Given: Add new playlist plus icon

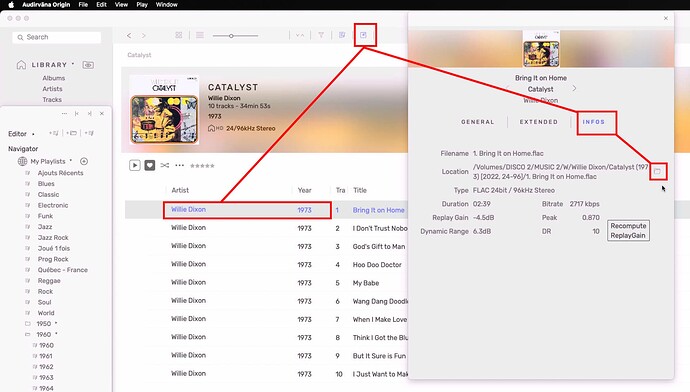Looking at the screenshot, I should coord(84,161).
